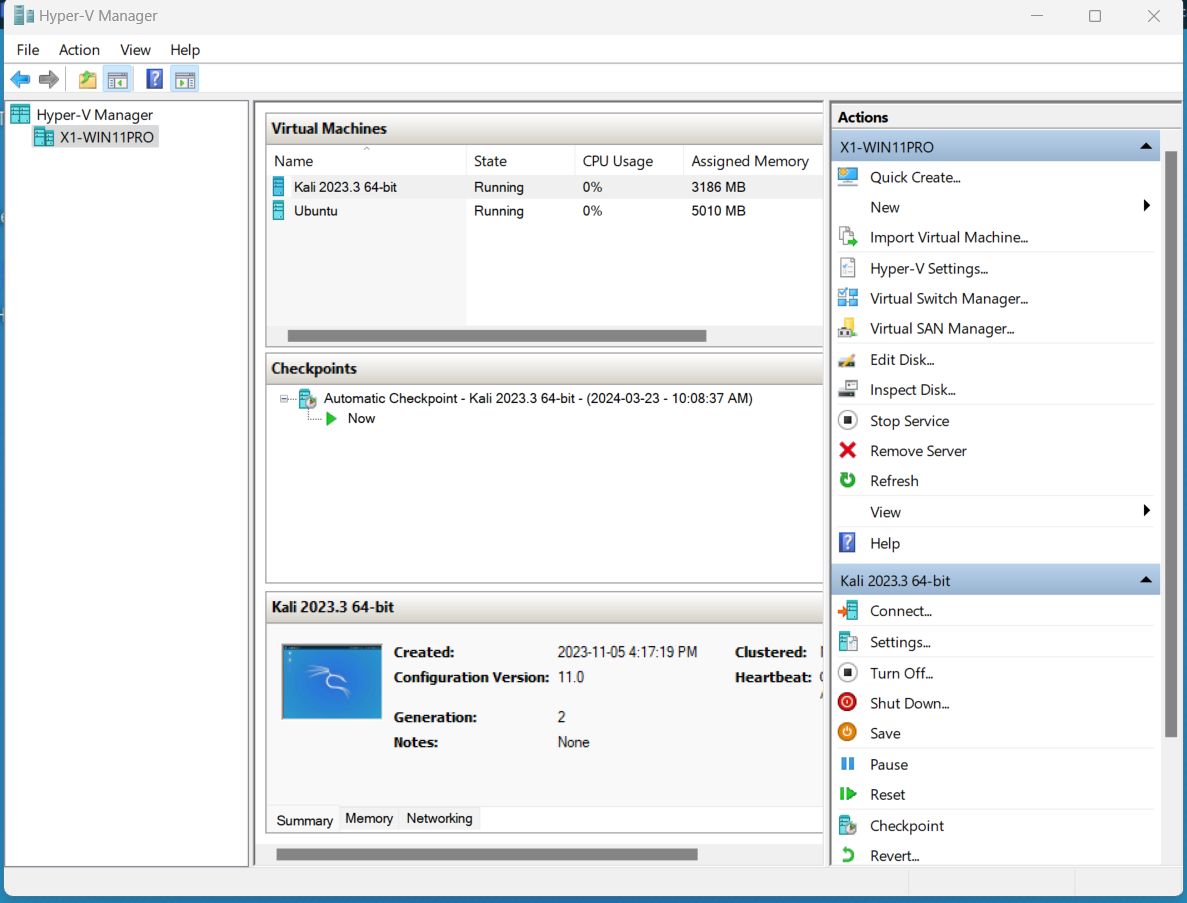The image size is (1187, 903).
Task: Toggle the Show/Hide Console Tree toolbar icon
Action: (117, 79)
